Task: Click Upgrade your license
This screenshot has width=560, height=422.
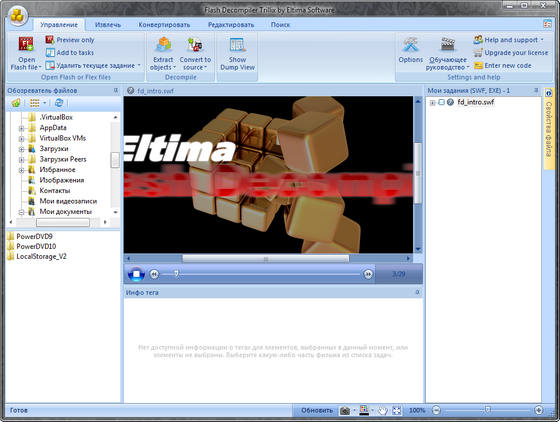Action: 511,53
